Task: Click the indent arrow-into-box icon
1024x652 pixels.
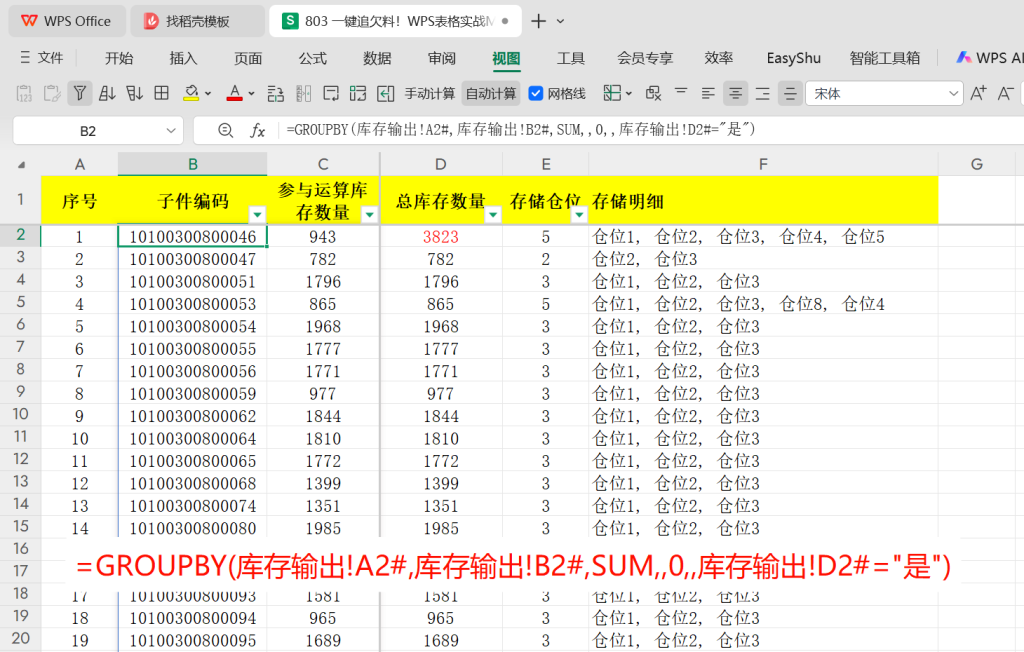Action: [x=385, y=94]
